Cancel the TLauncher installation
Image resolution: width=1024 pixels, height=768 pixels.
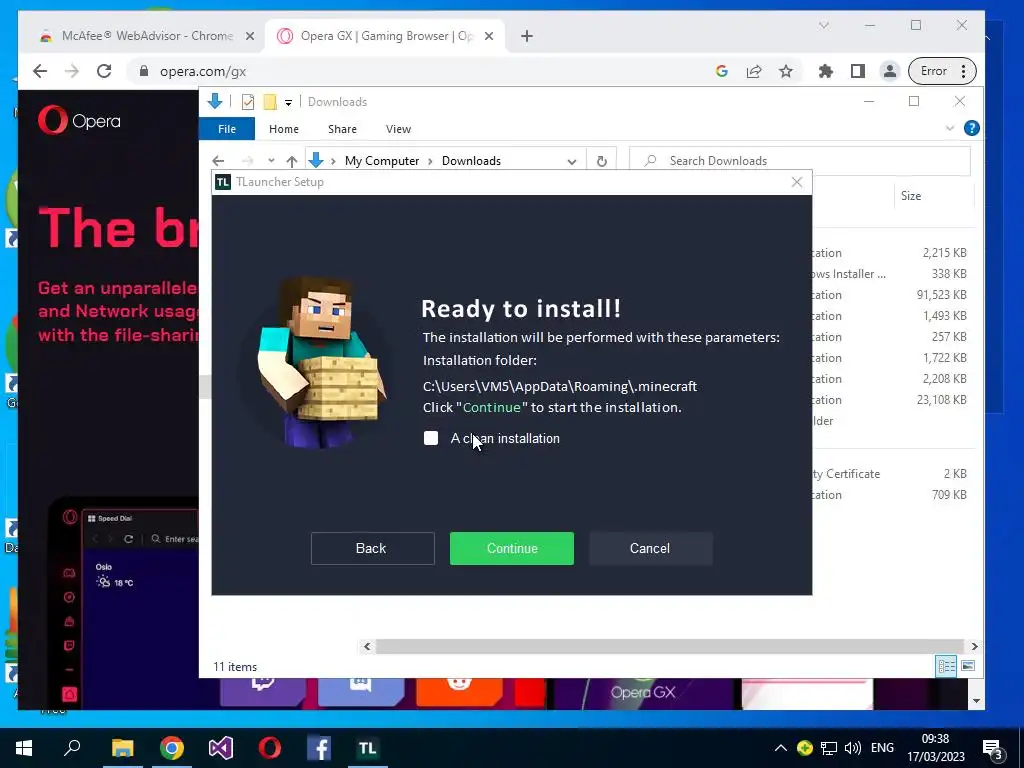(x=650, y=548)
